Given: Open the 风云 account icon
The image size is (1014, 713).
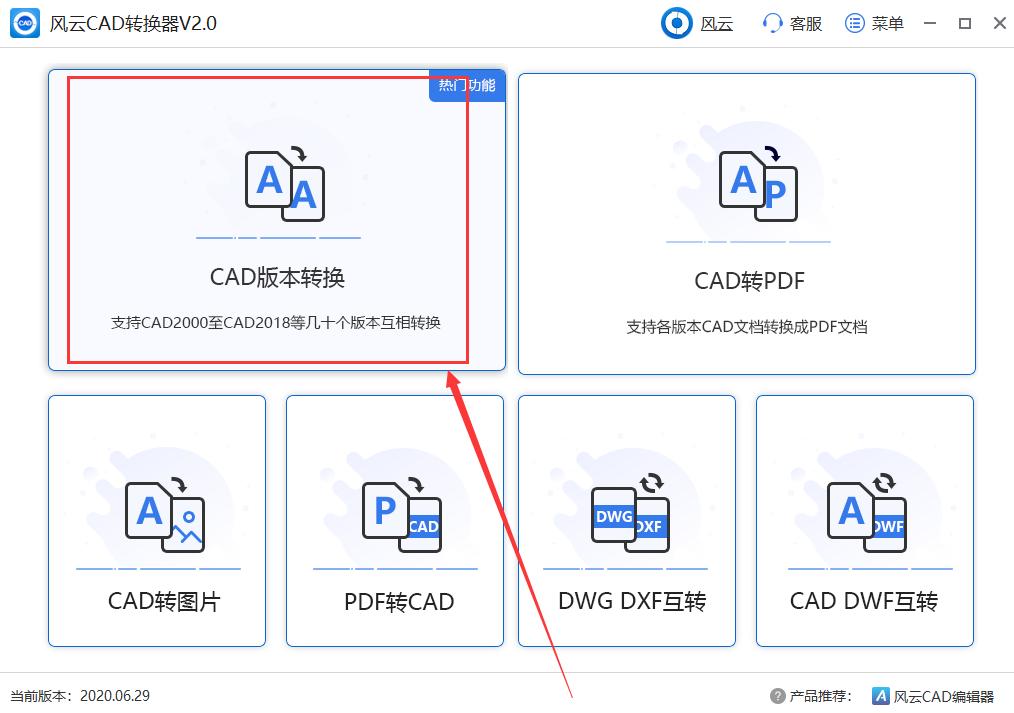Looking at the screenshot, I should tap(674, 22).
